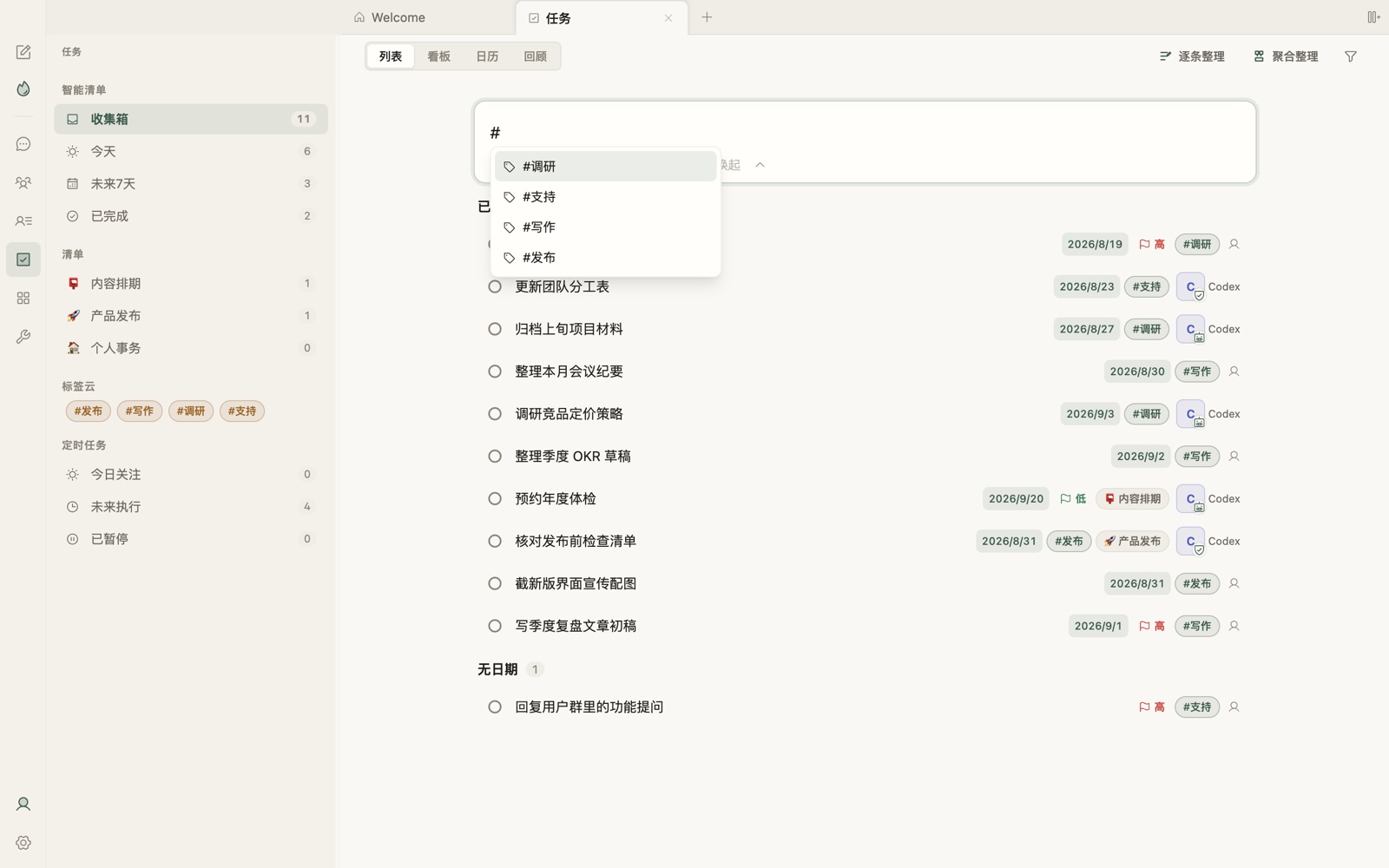Open the 未来执行 scheduled list
This screenshot has width=1389, height=868.
tap(191, 507)
